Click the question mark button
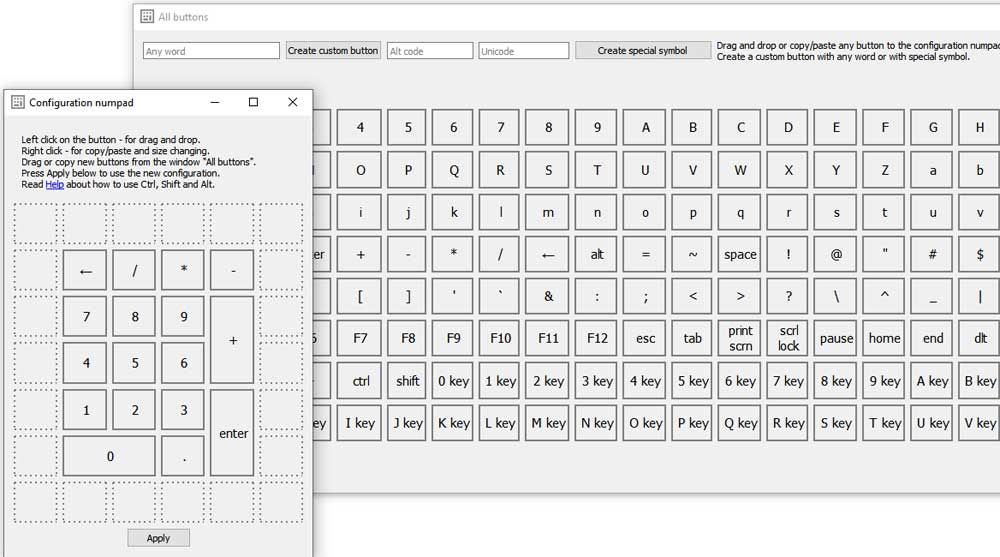Viewport: 1000px width, 557px height. coord(788,297)
